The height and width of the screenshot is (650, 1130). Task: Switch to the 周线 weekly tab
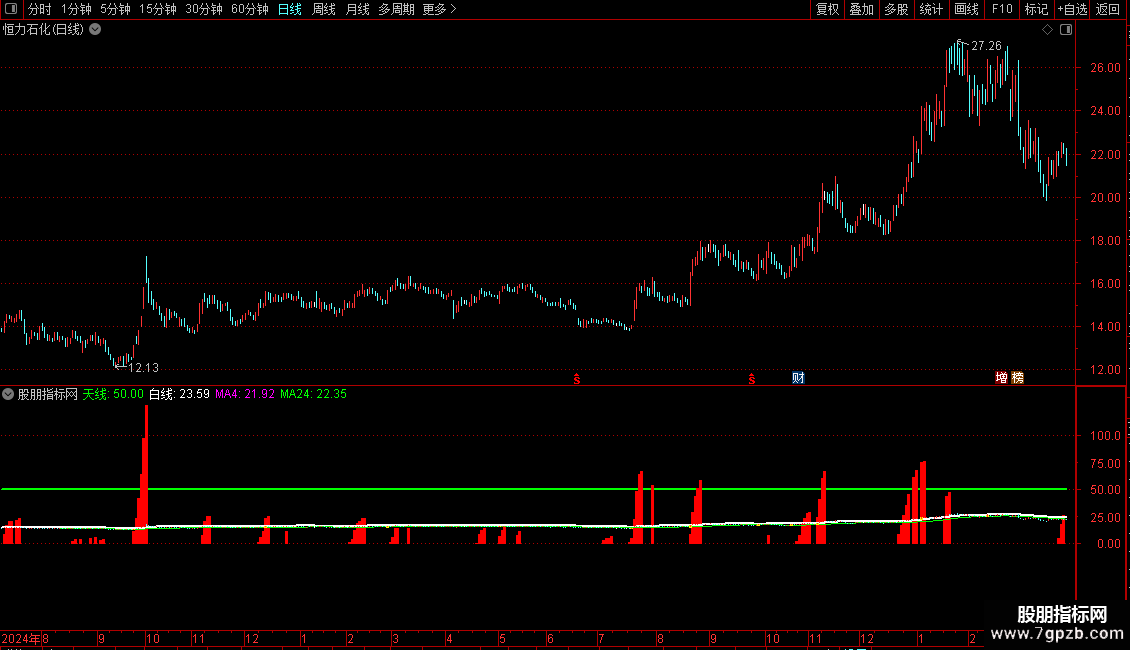pyautogui.click(x=324, y=9)
